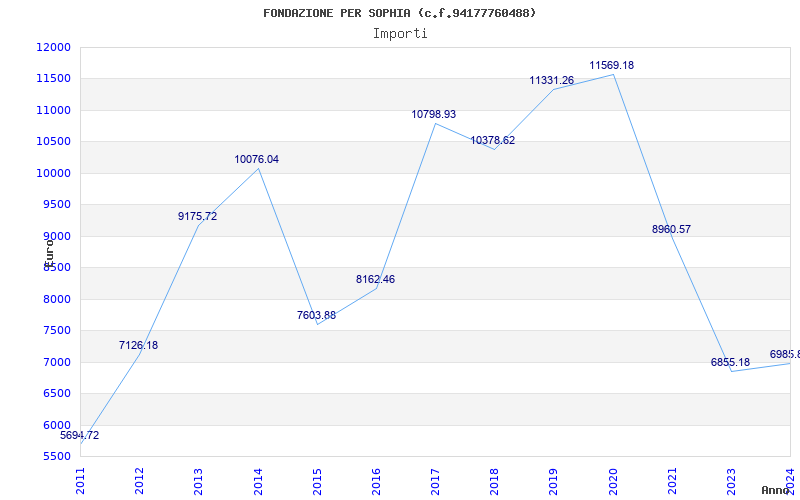This screenshot has height=500, width=800.
Task: Click x-axis year label 2014
Action: point(258,481)
